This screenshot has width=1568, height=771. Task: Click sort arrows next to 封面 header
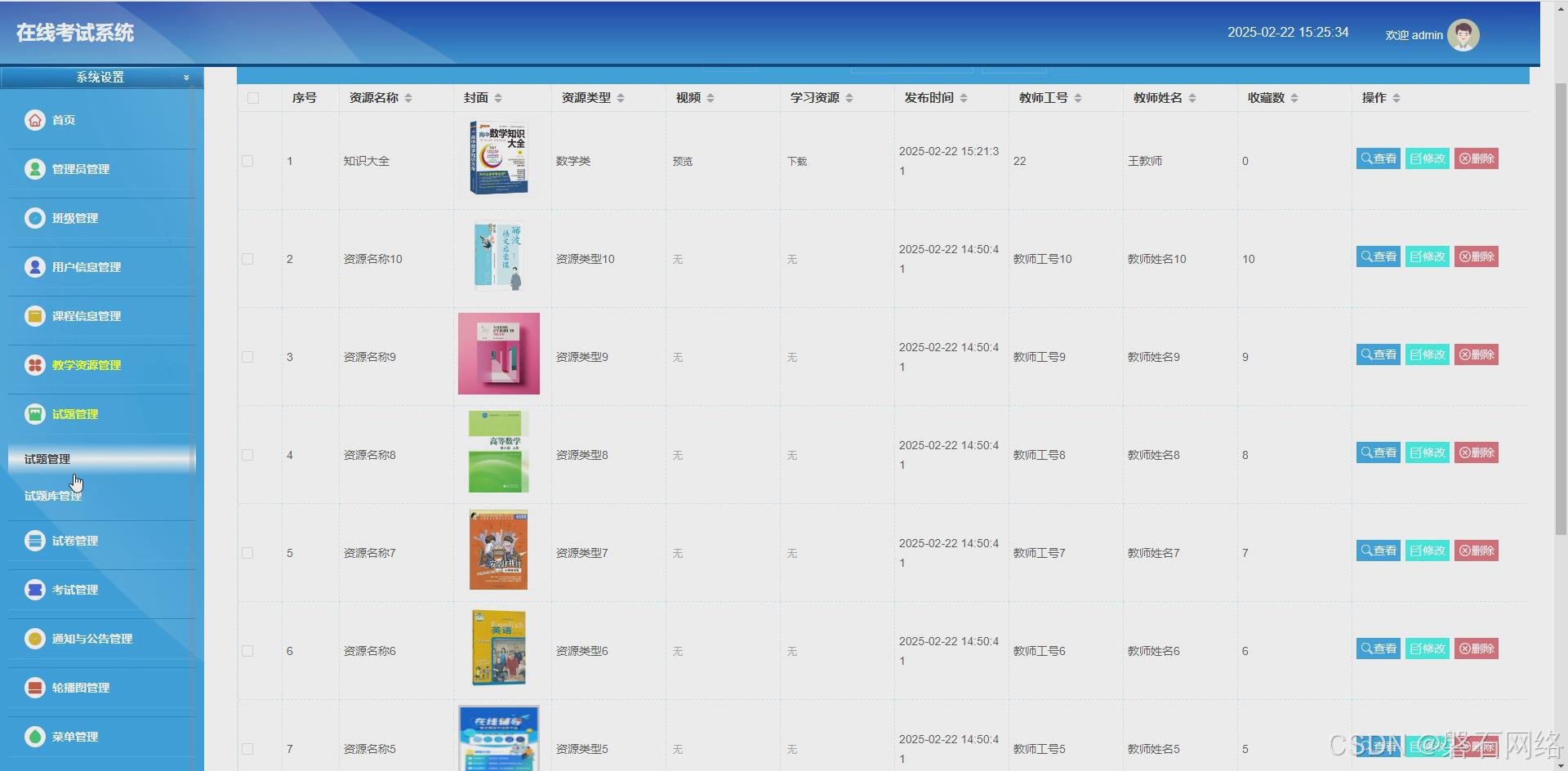point(498,98)
